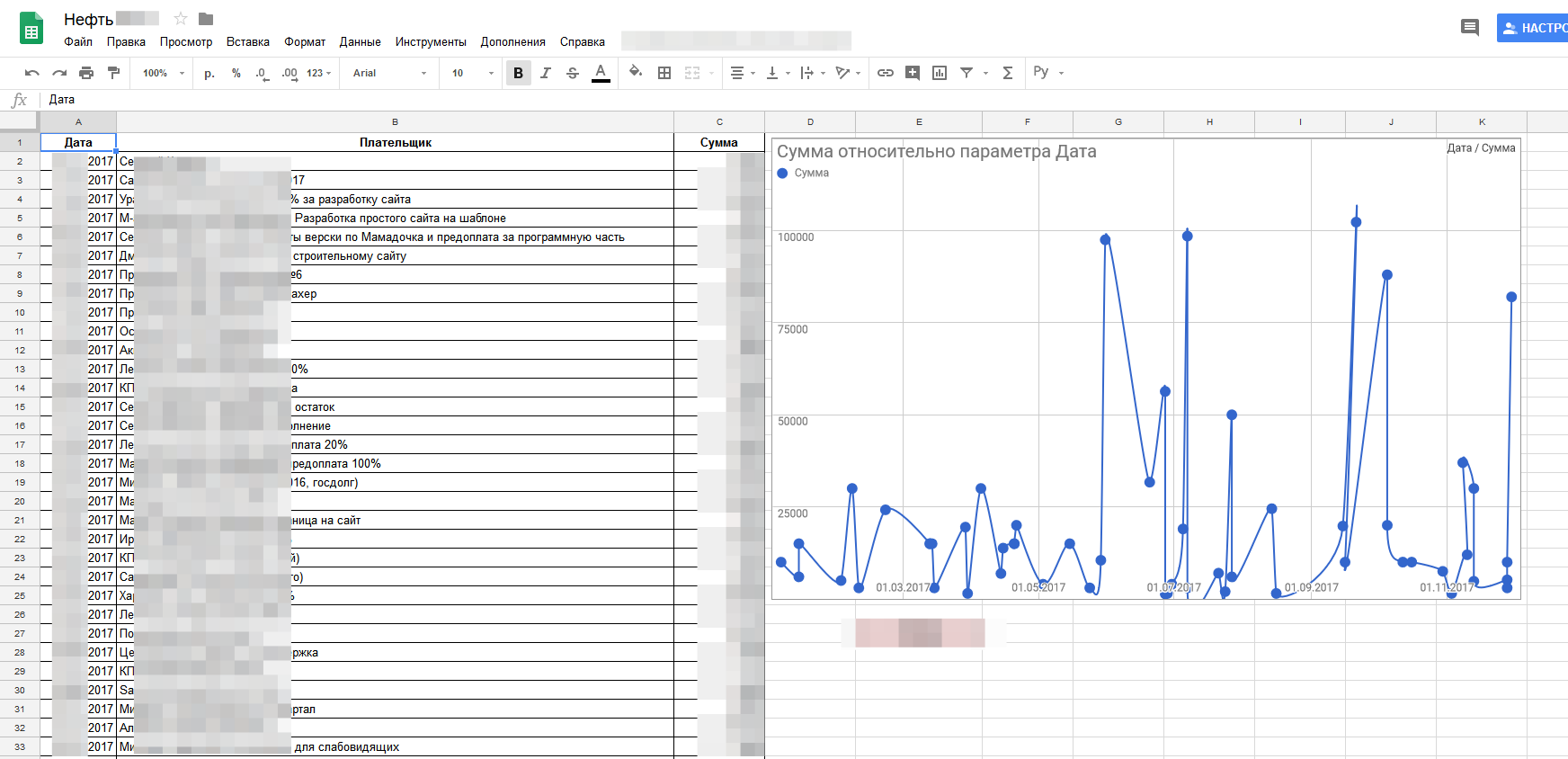Open the font size 10 dropdown
This screenshot has width=1568, height=759.
pyautogui.click(x=473, y=73)
